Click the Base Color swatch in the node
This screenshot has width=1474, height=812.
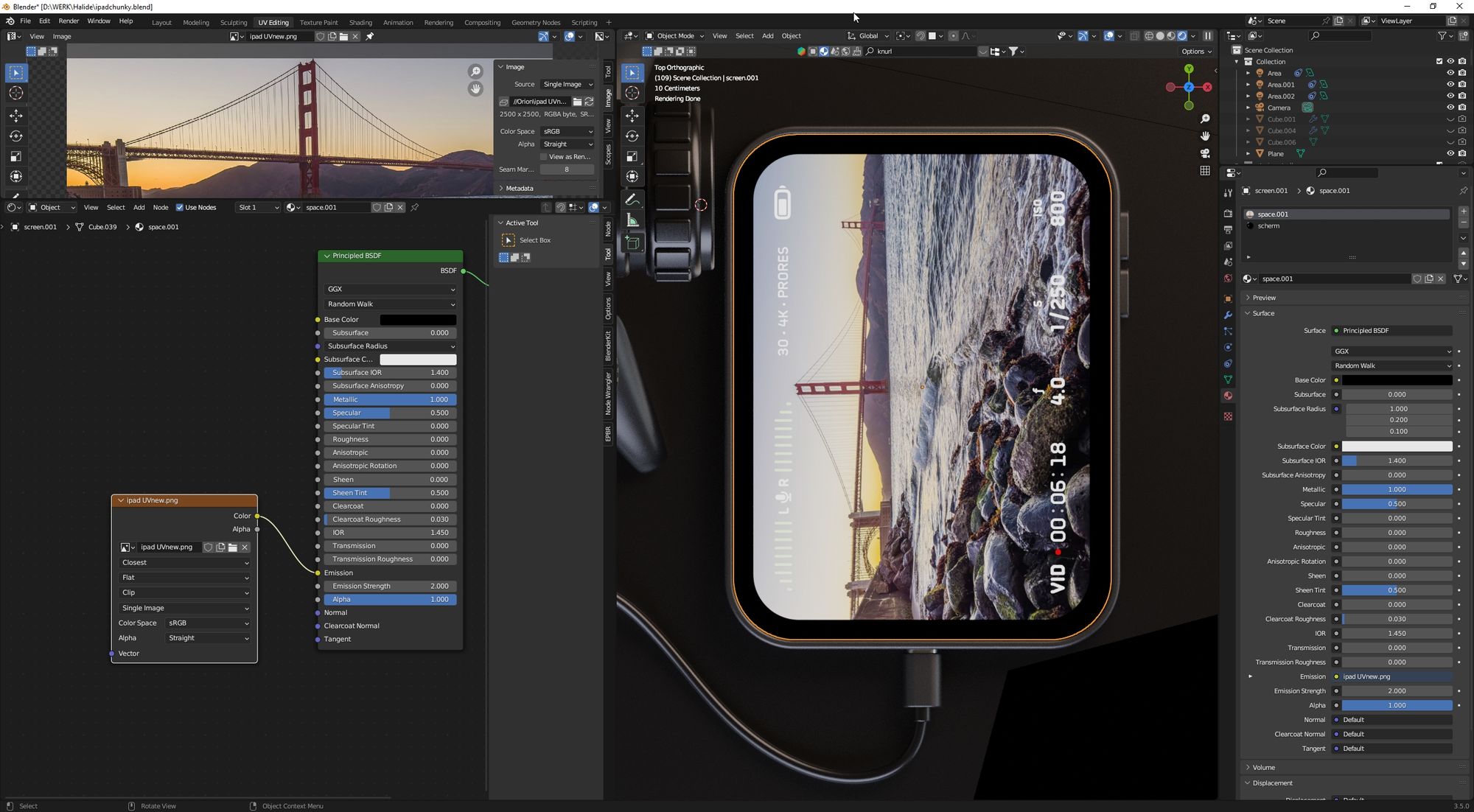pos(417,320)
